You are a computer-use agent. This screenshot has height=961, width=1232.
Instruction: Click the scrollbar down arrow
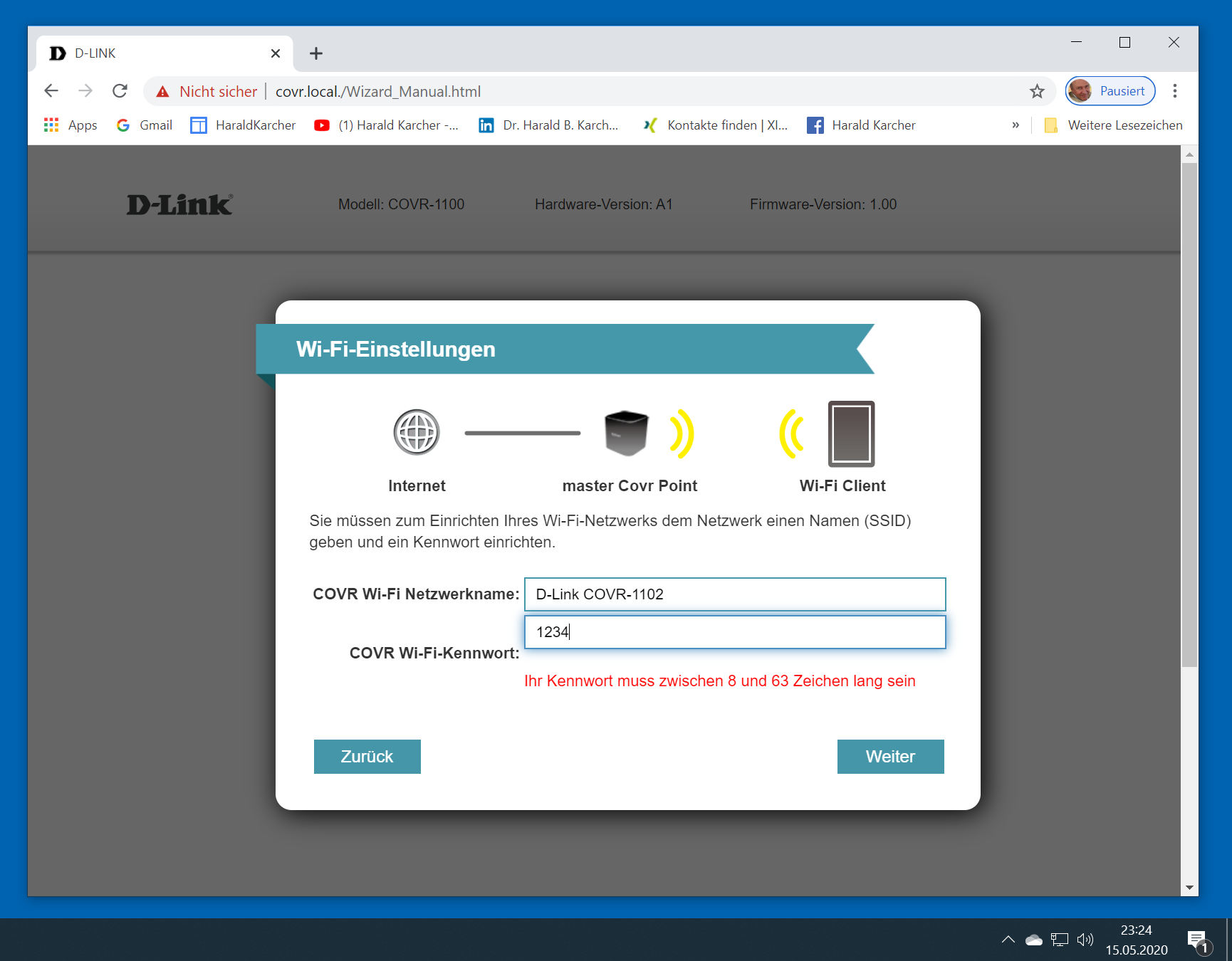pyautogui.click(x=1189, y=888)
